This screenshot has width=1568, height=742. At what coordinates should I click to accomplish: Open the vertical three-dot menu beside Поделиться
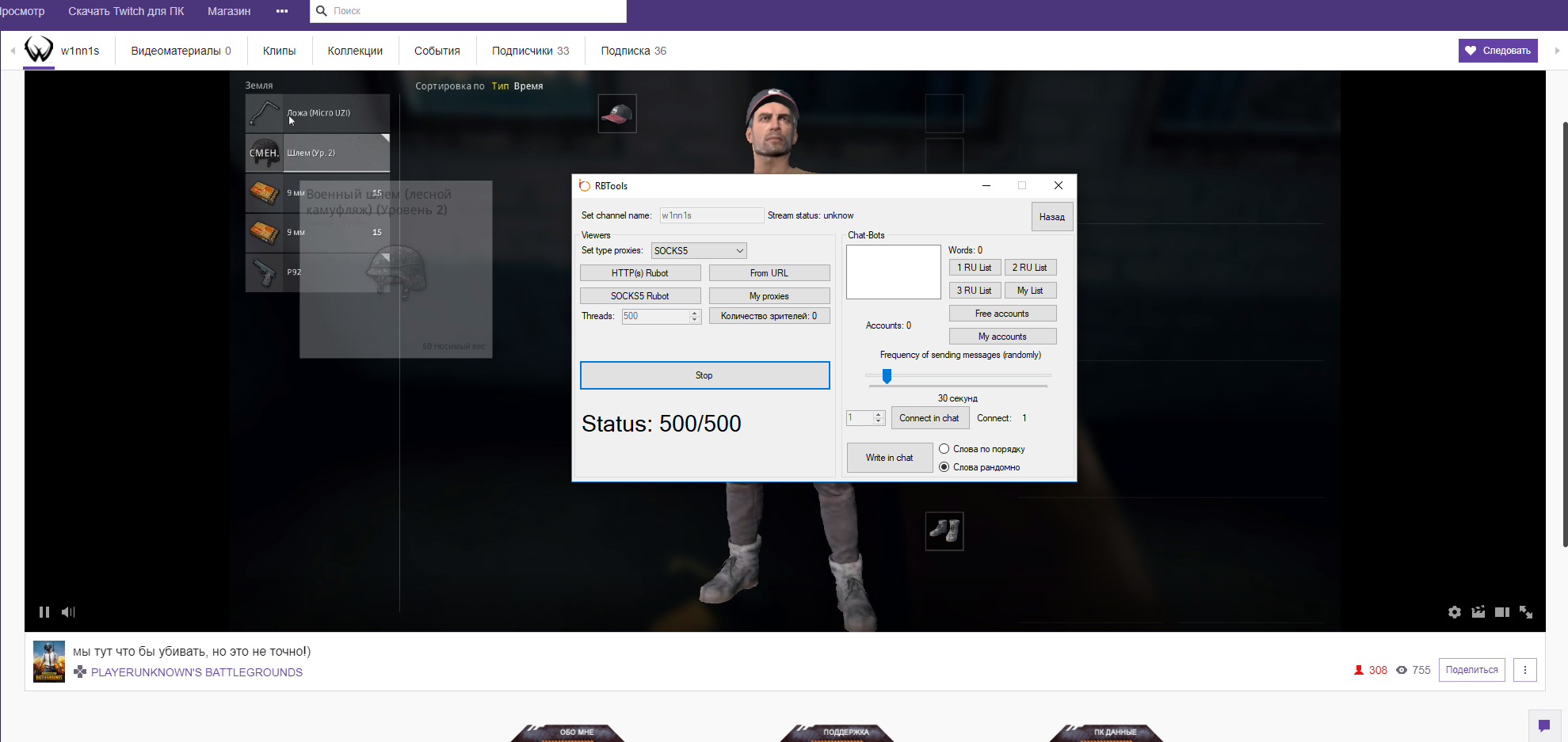1524,670
